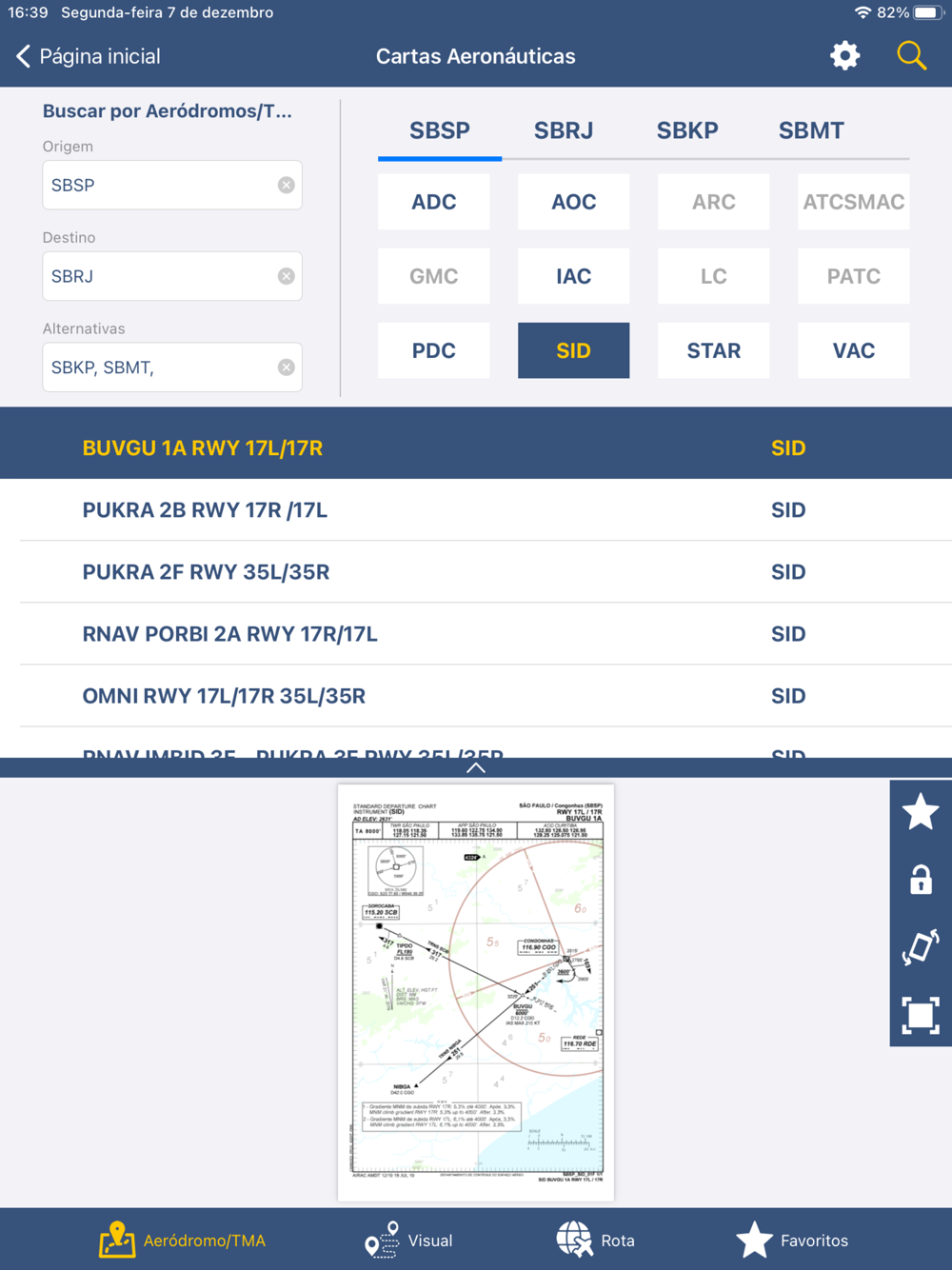952x1270 pixels.
Task: Select PATC chart type
Action: 854,276
